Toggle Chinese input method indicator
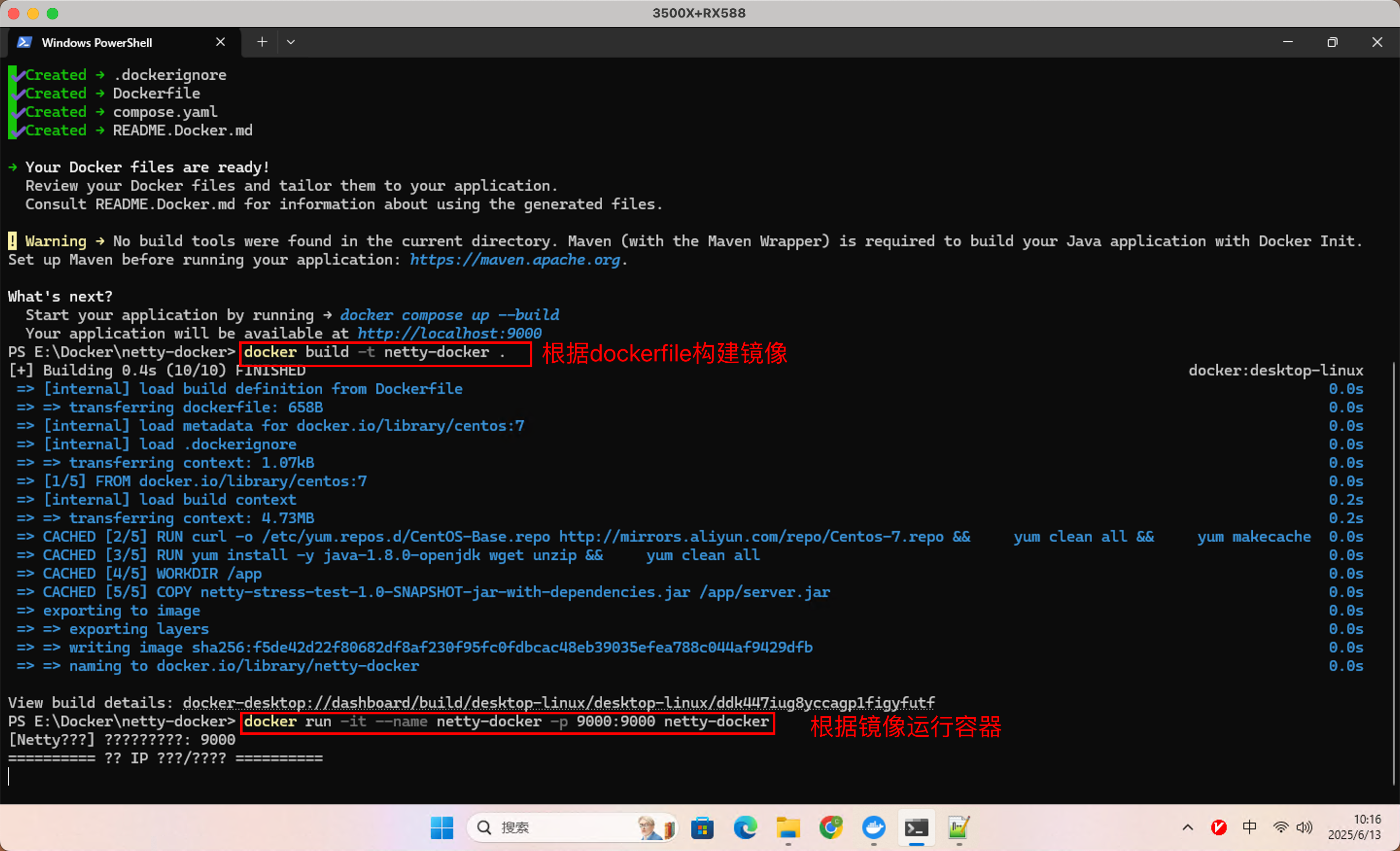Viewport: 1400px width, 851px height. pyautogui.click(x=1249, y=827)
